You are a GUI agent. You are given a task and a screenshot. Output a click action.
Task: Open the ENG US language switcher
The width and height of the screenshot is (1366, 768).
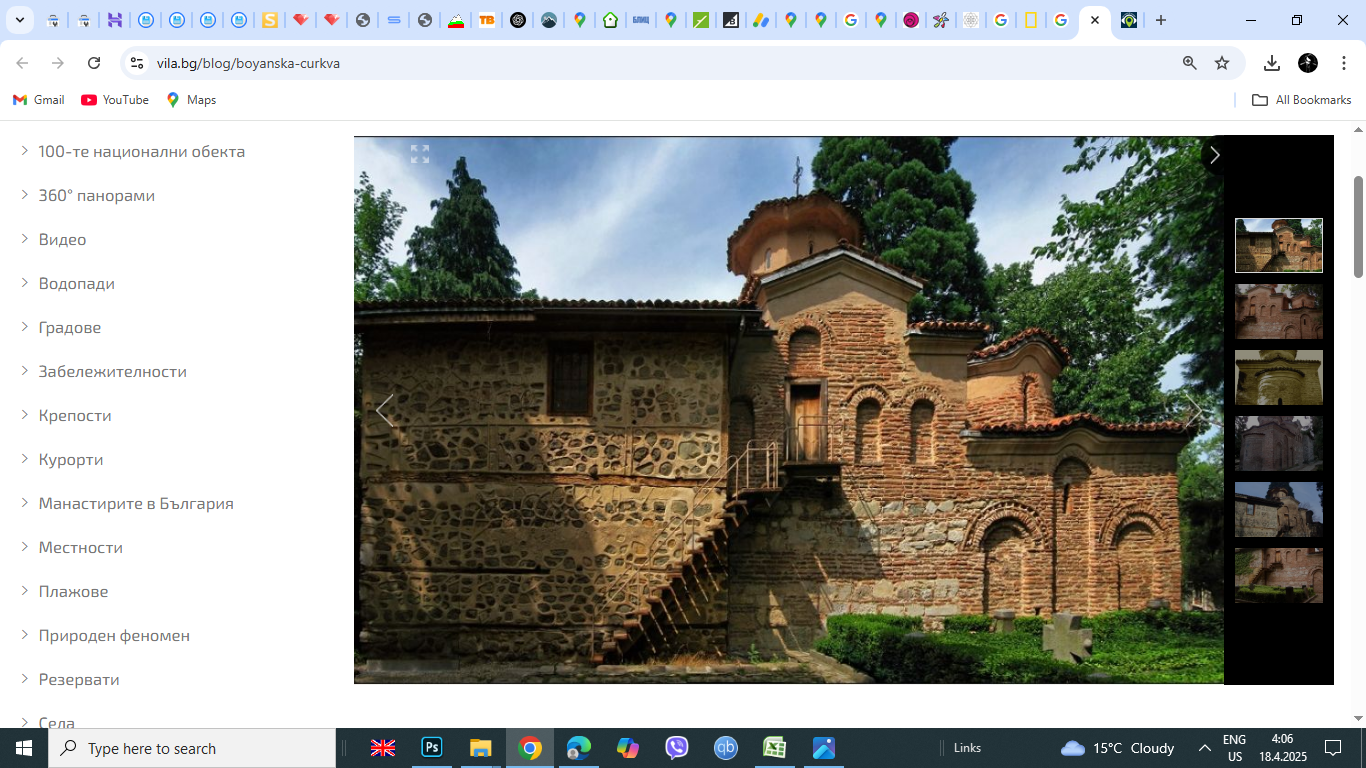pyautogui.click(x=1235, y=748)
